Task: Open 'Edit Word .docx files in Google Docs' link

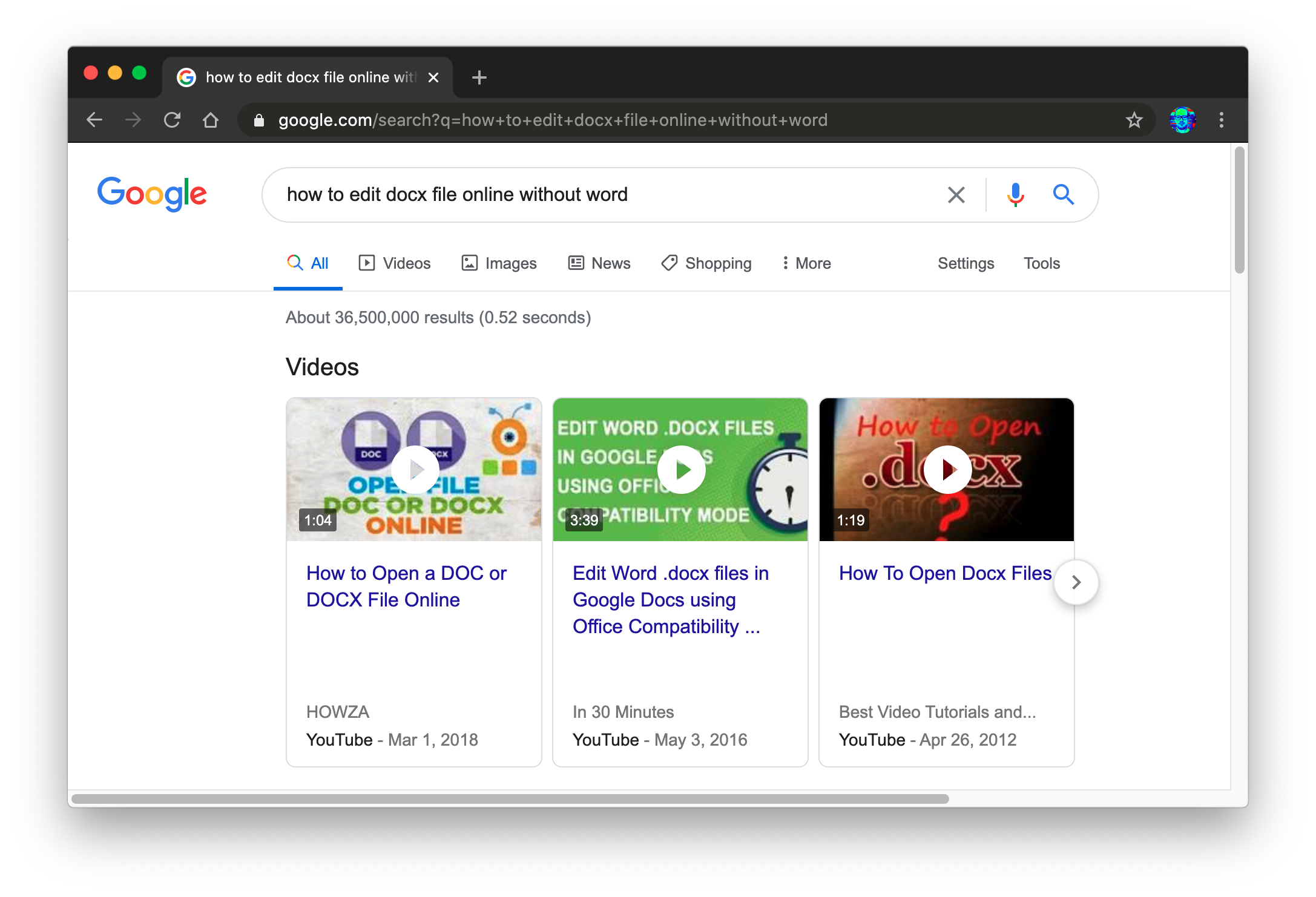Action: (x=671, y=600)
